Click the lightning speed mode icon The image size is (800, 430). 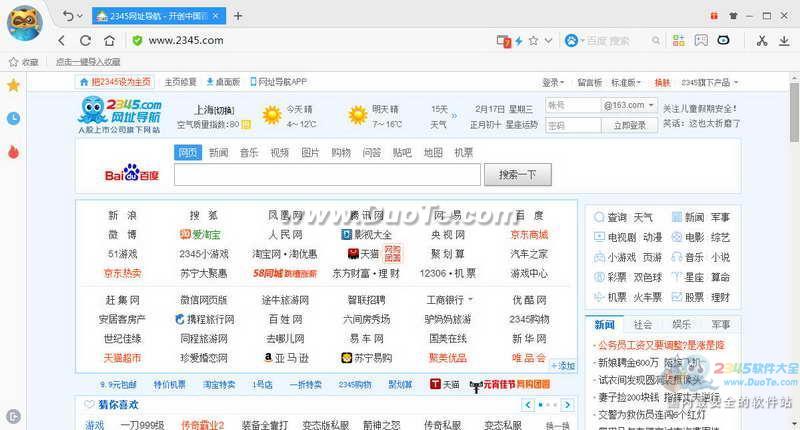519,41
